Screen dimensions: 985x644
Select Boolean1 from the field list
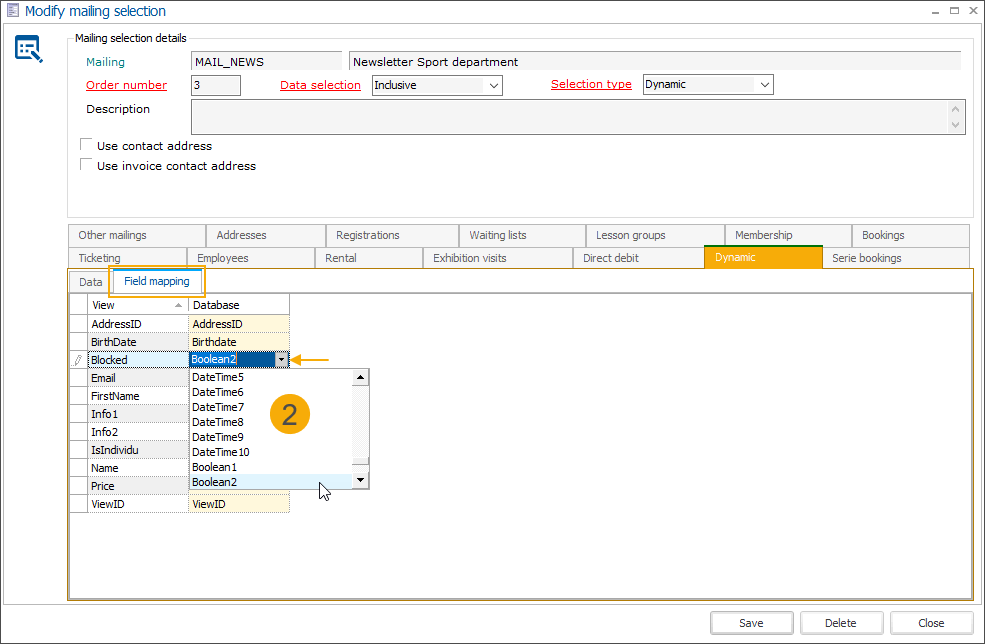[215, 467]
